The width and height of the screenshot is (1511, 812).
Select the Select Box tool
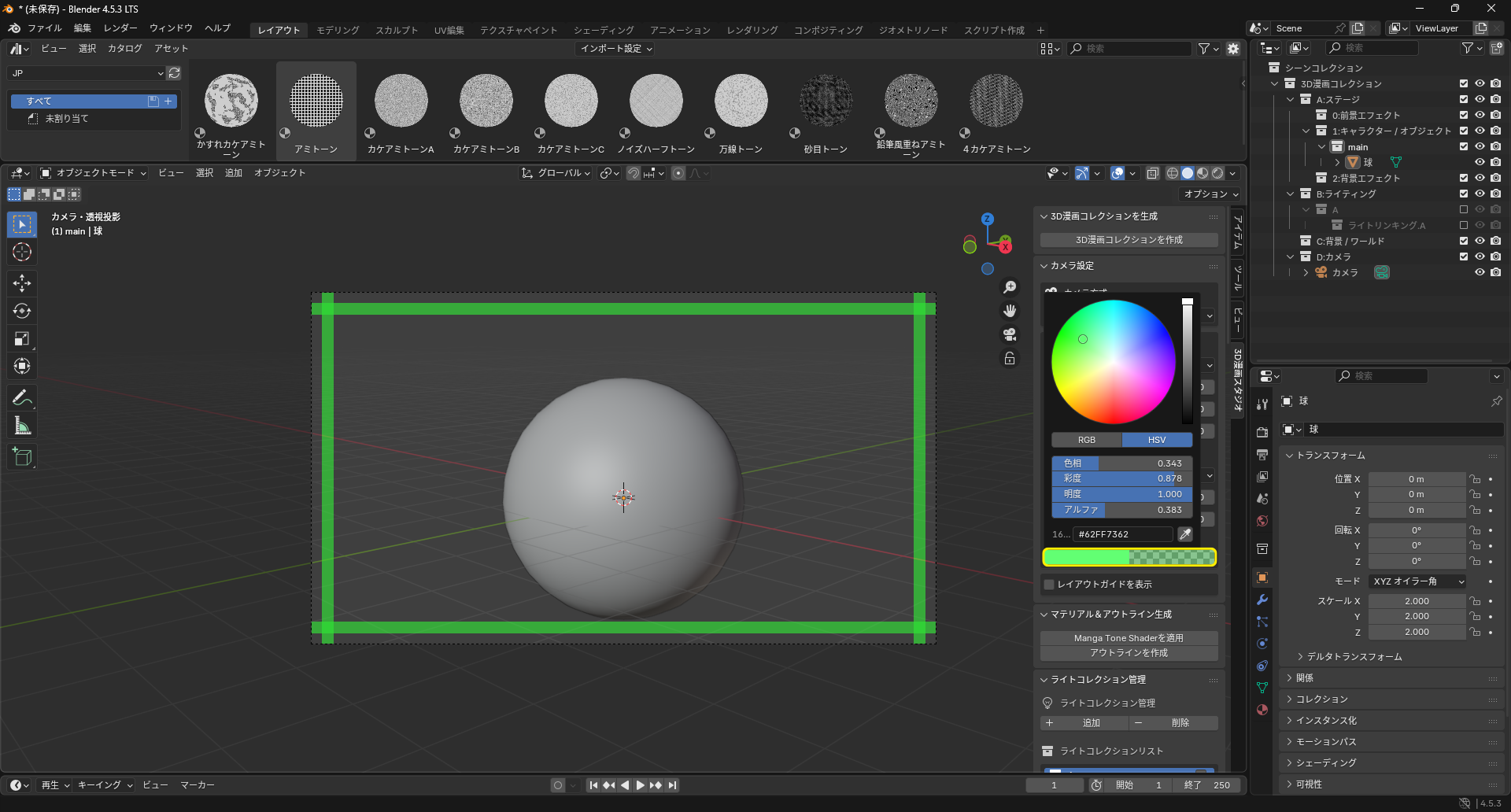22,224
